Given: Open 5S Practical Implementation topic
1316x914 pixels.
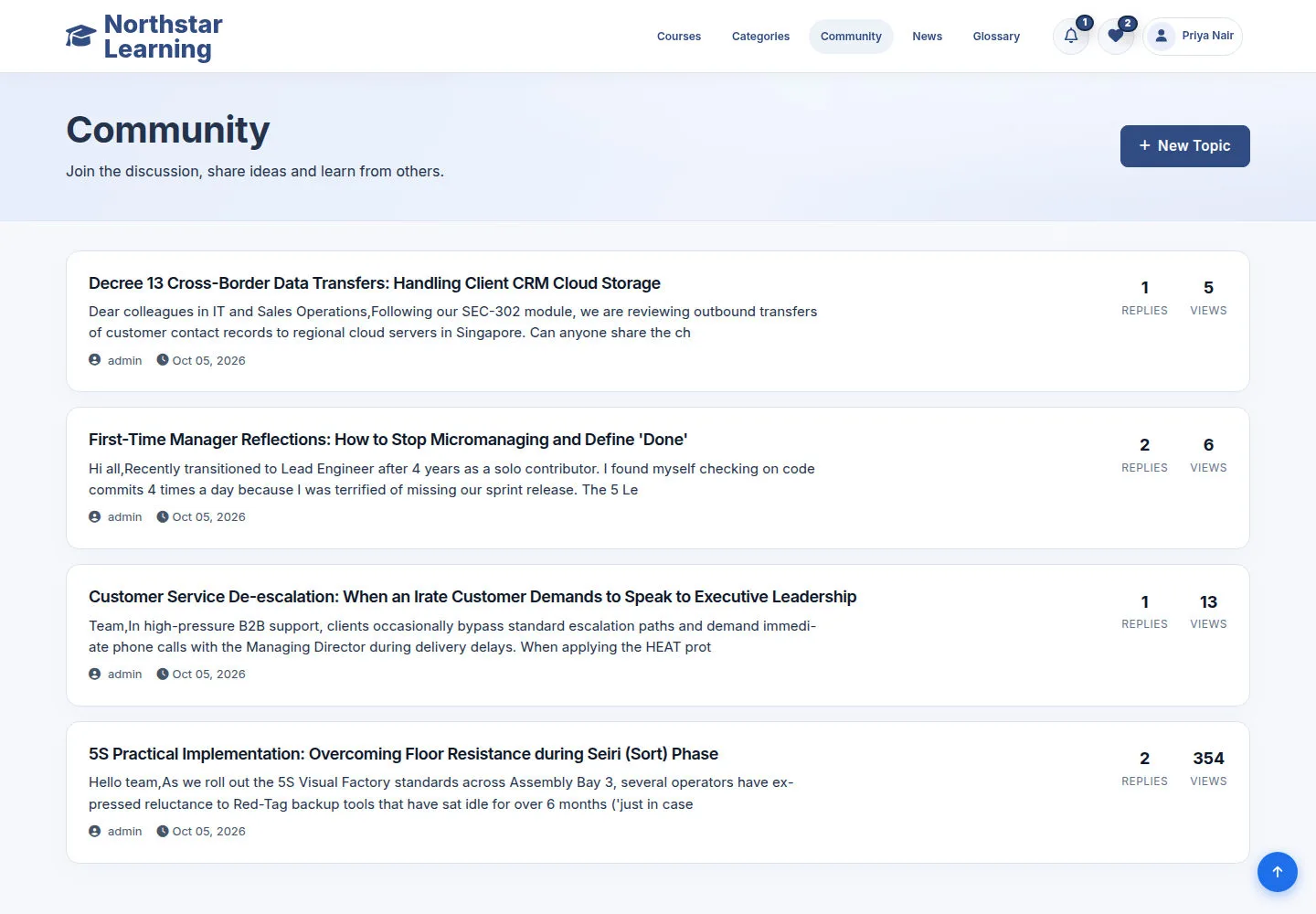Looking at the screenshot, I should click(403, 754).
